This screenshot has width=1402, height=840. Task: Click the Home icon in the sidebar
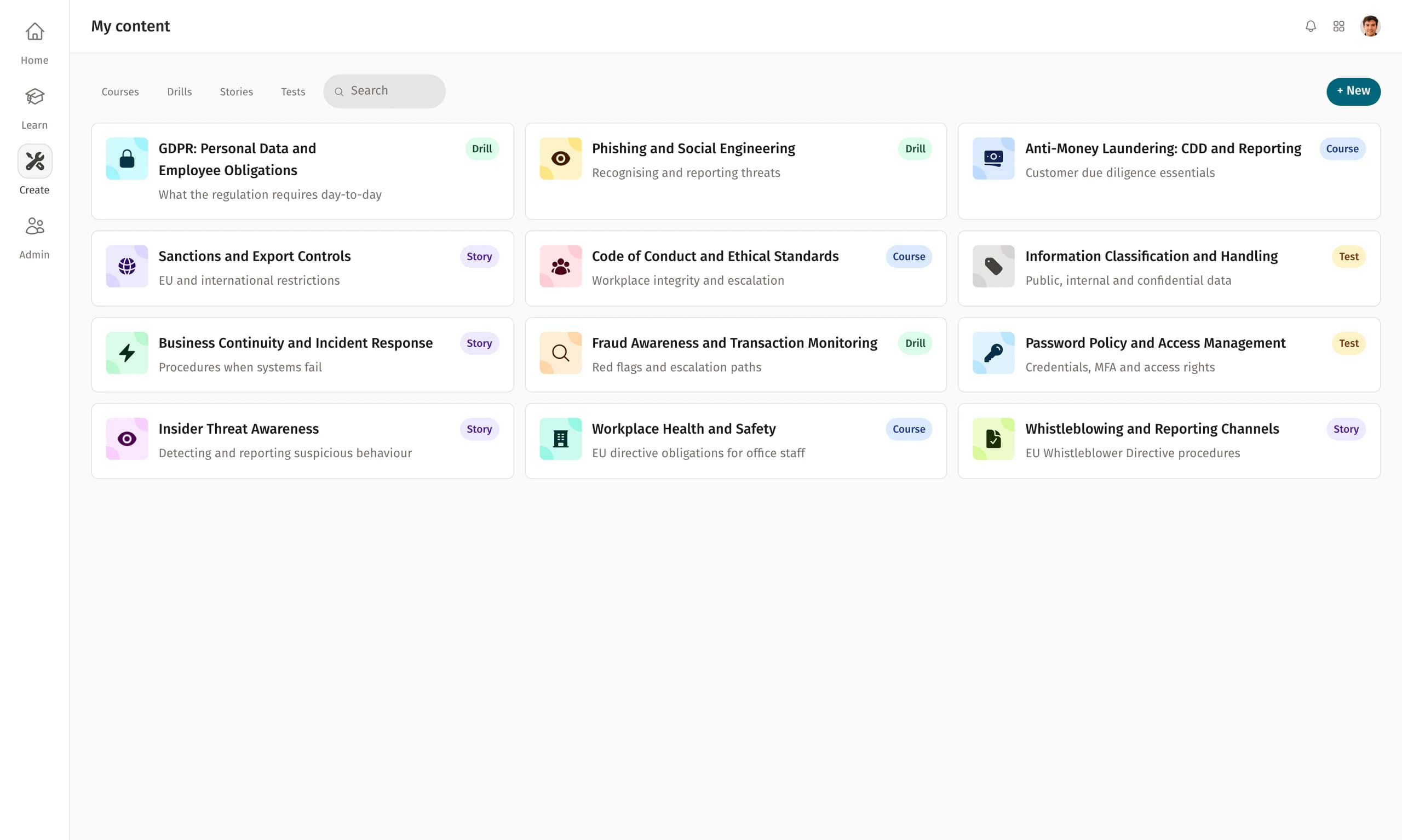[x=35, y=32]
